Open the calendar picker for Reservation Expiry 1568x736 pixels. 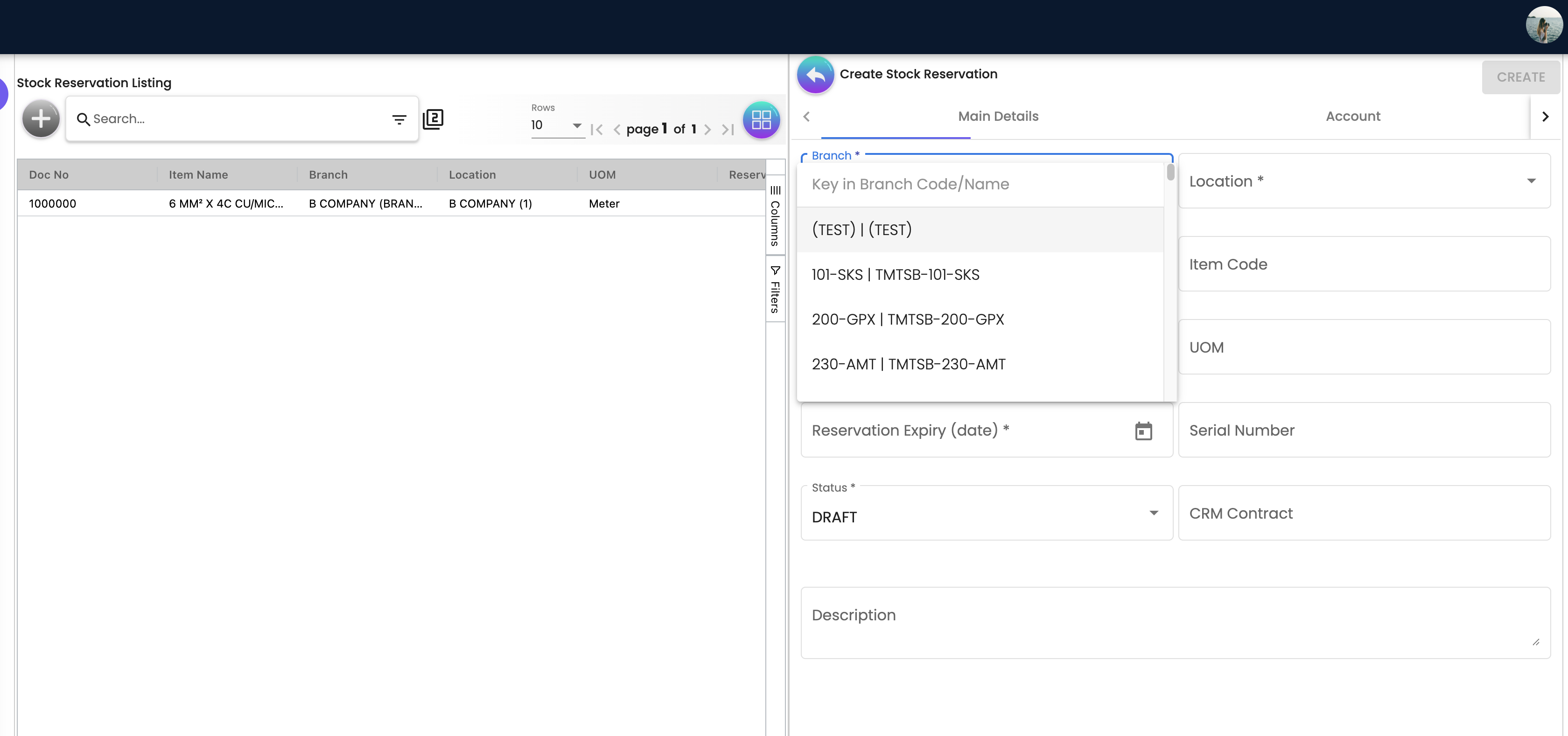pos(1143,430)
